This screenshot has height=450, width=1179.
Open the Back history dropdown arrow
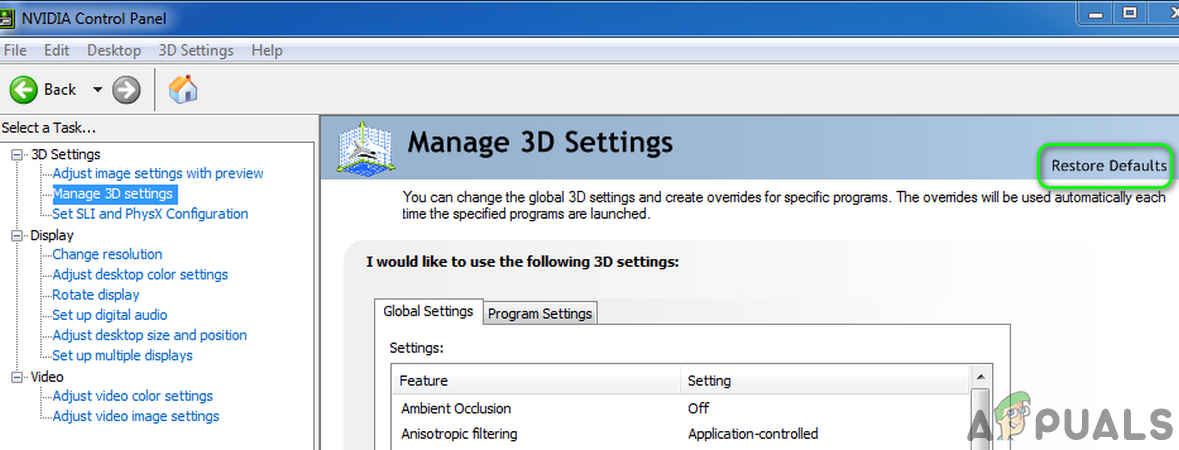pyautogui.click(x=97, y=90)
